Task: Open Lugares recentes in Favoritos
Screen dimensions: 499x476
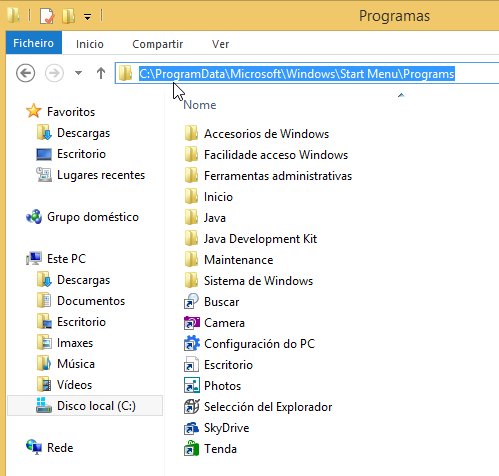Action: click(x=101, y=175)
